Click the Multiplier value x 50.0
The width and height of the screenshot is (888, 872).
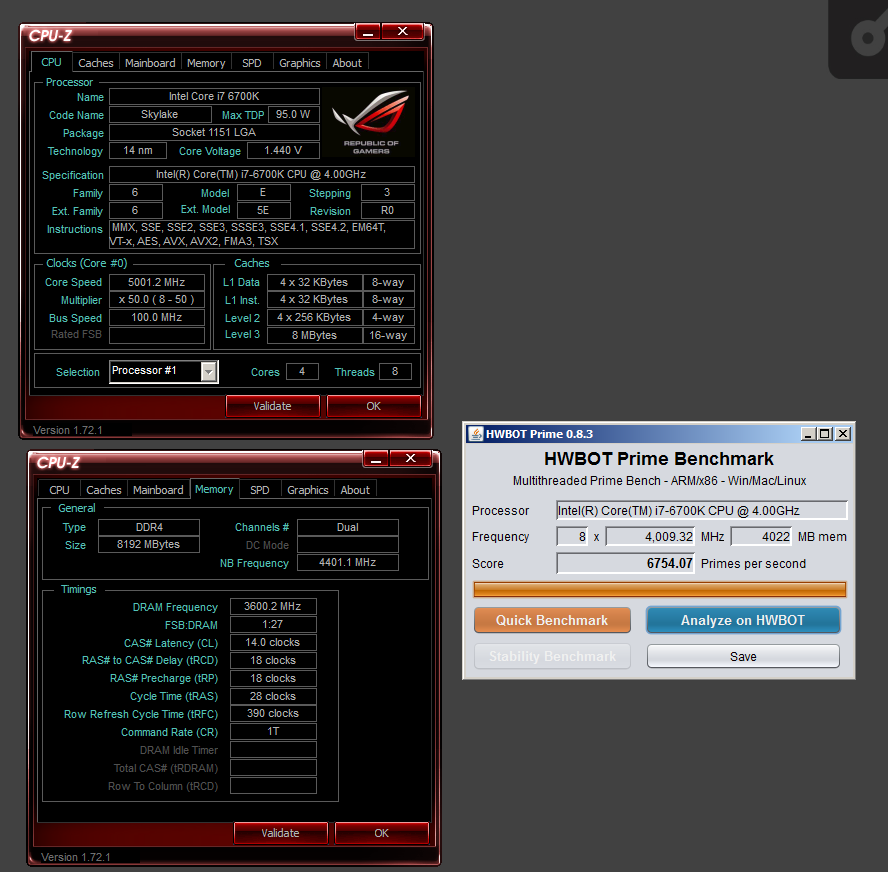tap(156, 300)
